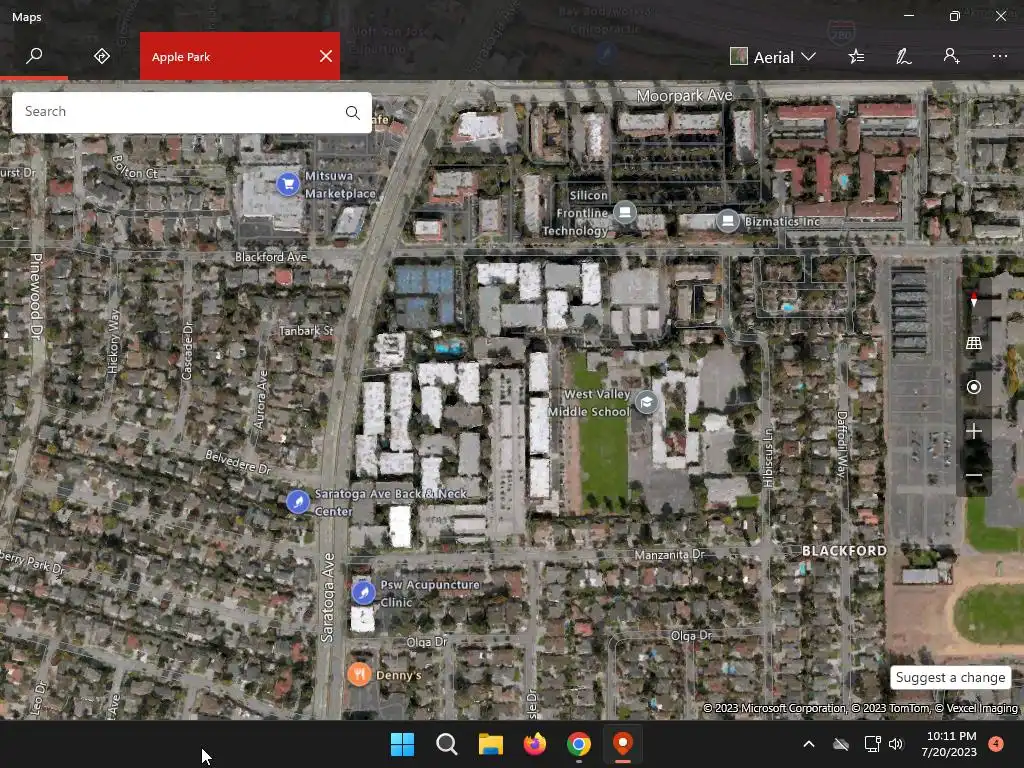Select the Psw Acupuncture Clinic pin
Screen dimensions: 1024x768
tap(363, 592)
